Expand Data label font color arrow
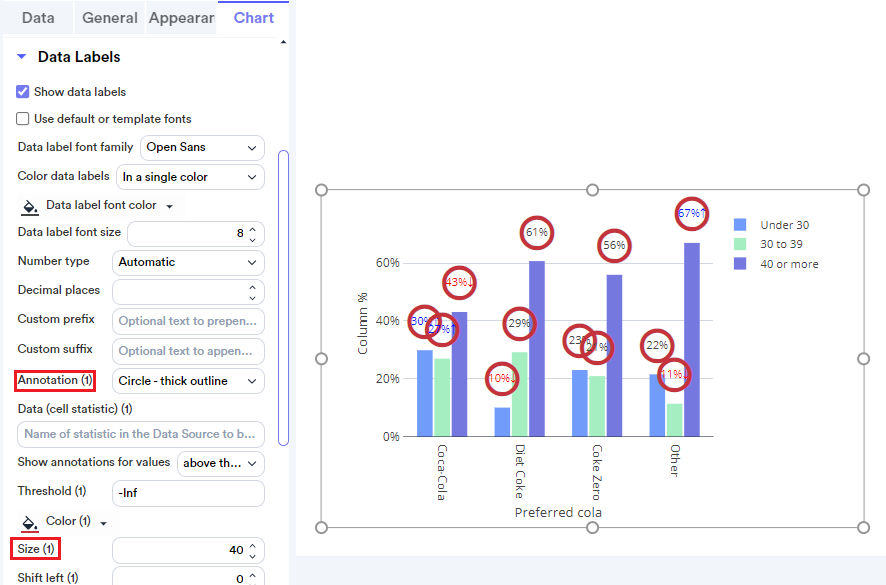Viewport: 886px width, 585px height. pyautogui.click(x=170, y=206)
